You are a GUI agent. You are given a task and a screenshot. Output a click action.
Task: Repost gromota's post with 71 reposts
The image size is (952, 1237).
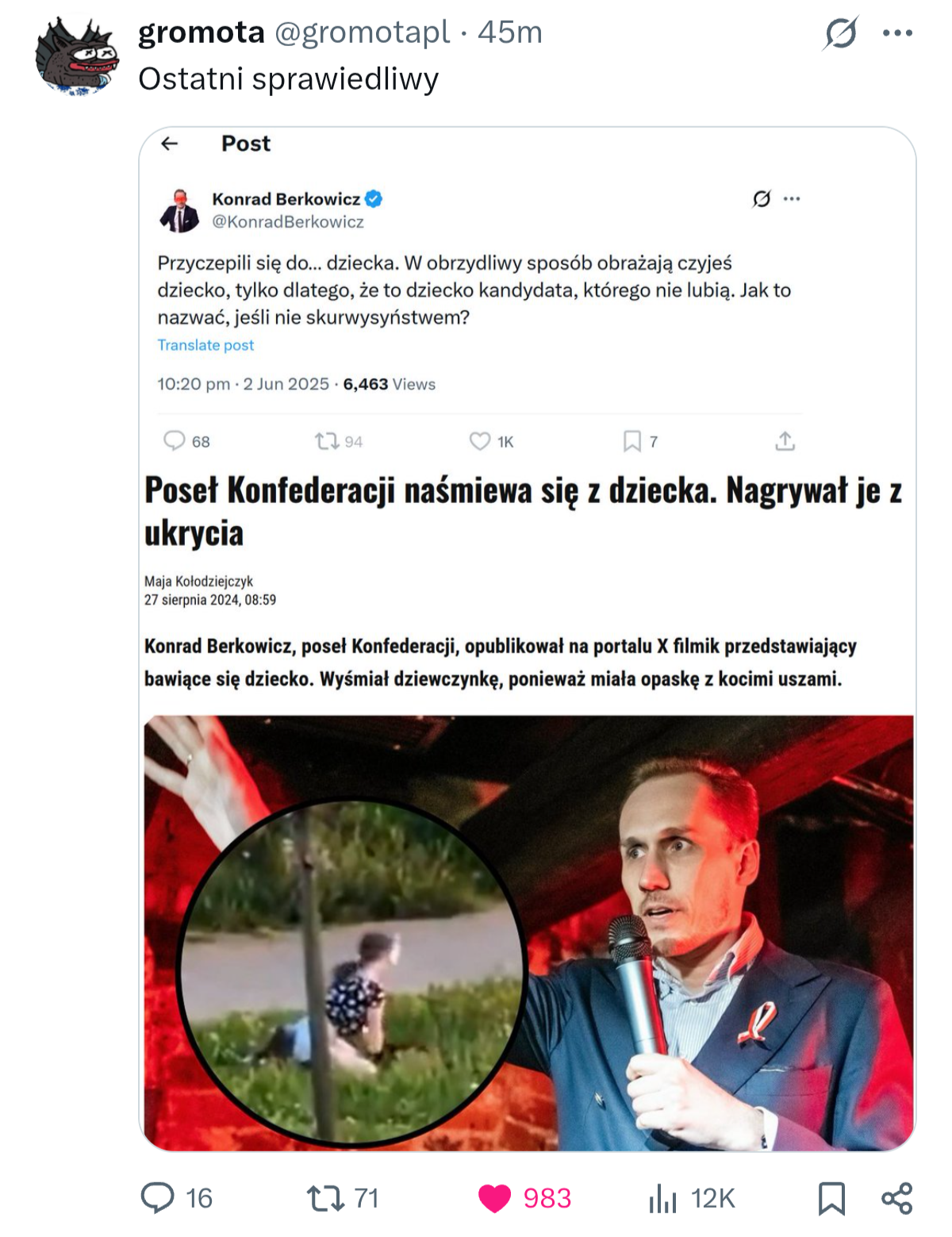pyautogui.click(x=324, y=1197)
